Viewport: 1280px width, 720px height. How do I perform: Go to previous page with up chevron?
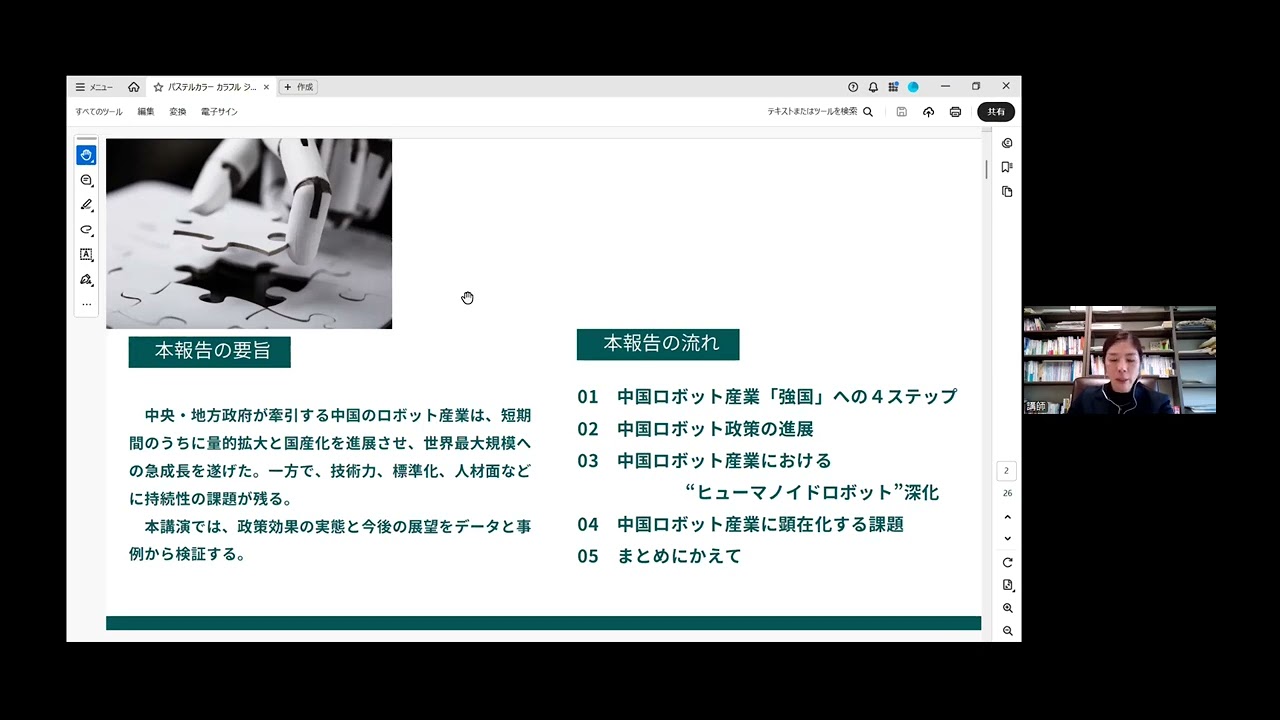click(1007, 517)
